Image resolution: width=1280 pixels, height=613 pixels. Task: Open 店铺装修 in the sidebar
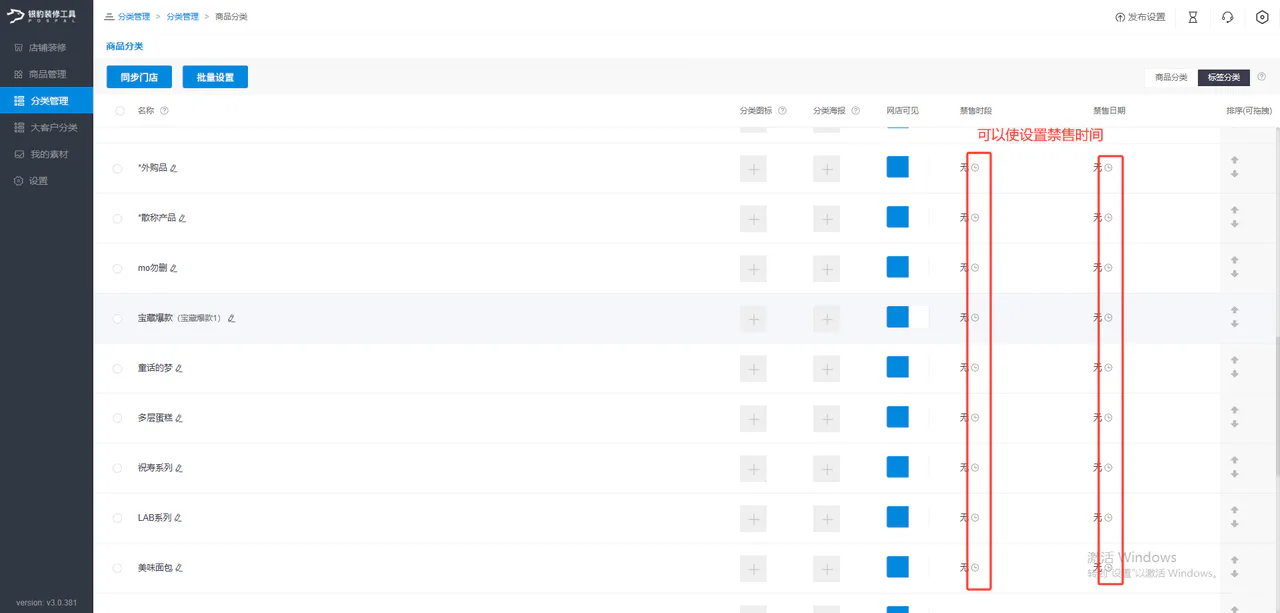46,47
